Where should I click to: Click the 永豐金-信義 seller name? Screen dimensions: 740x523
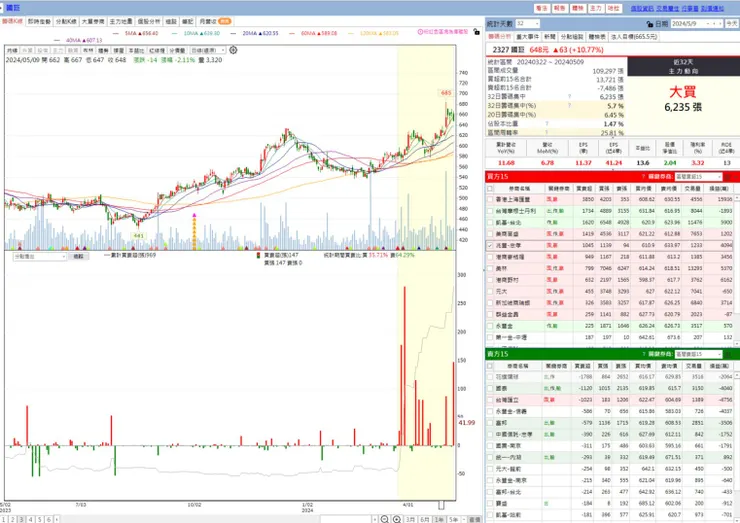point(511,412)
